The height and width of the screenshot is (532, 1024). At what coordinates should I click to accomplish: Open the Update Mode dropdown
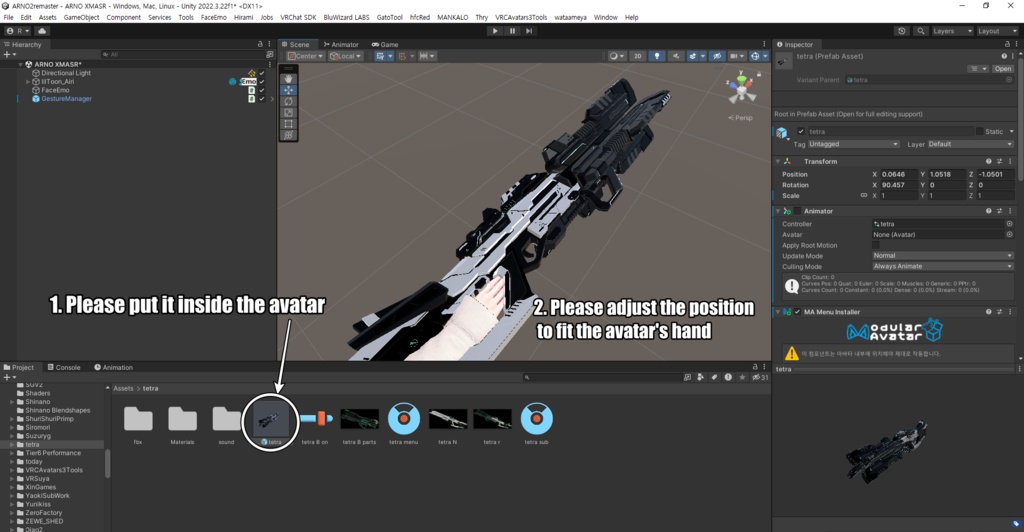[x=942, y=256]
